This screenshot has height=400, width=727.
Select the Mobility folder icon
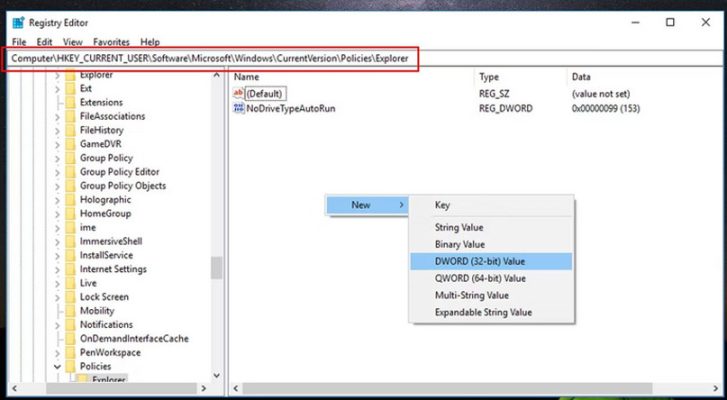(70, 311)
